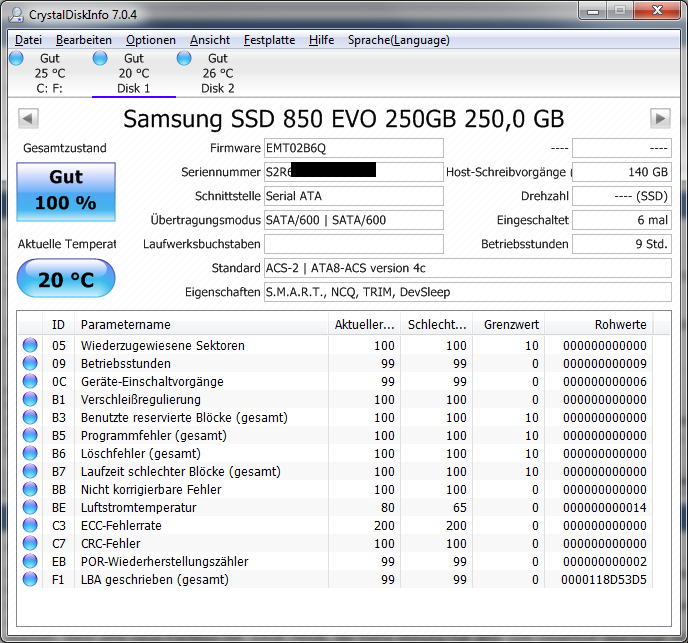Click the Grenzwert column header

[509, 324]
